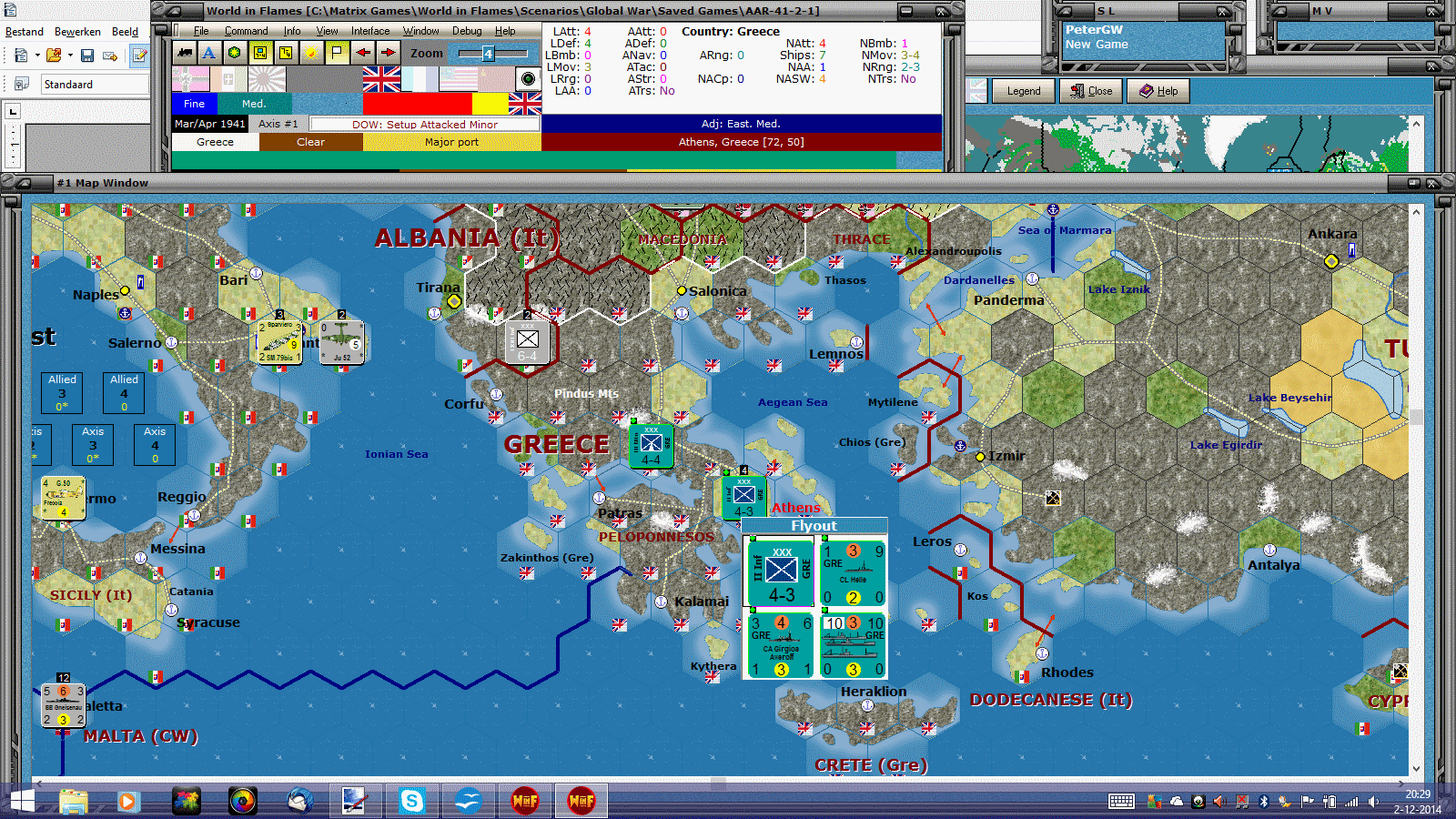Click the Greek CL Helle flyout ship

tap(853, 573)
